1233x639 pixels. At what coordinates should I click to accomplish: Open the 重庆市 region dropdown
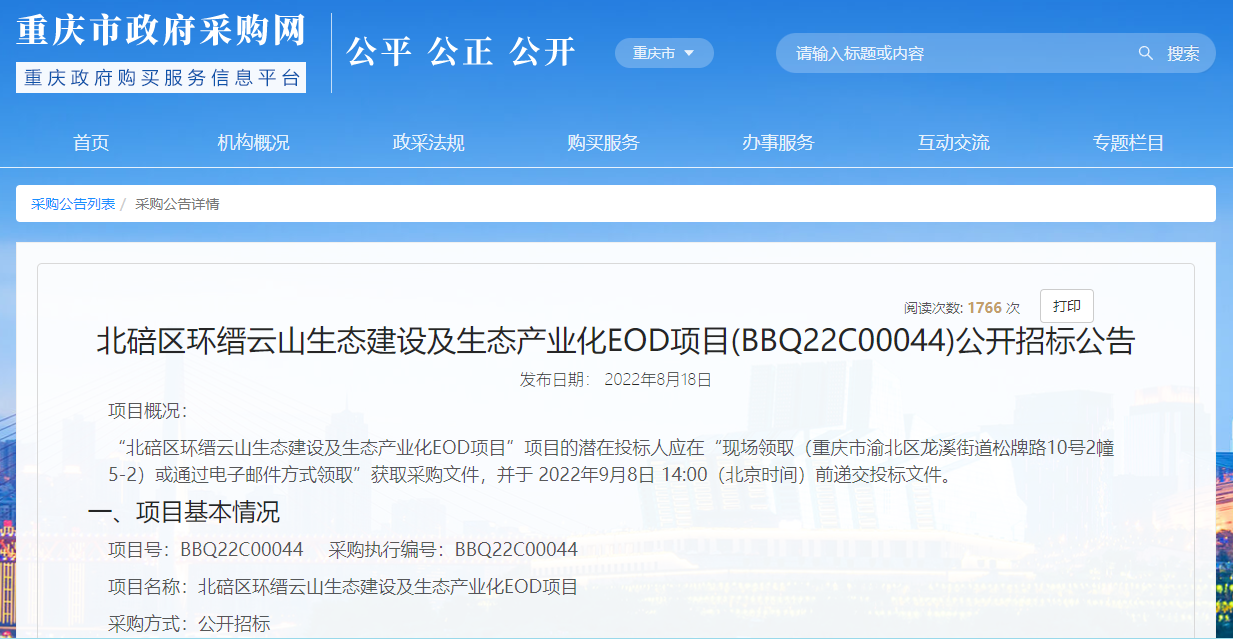click(664, 53)
